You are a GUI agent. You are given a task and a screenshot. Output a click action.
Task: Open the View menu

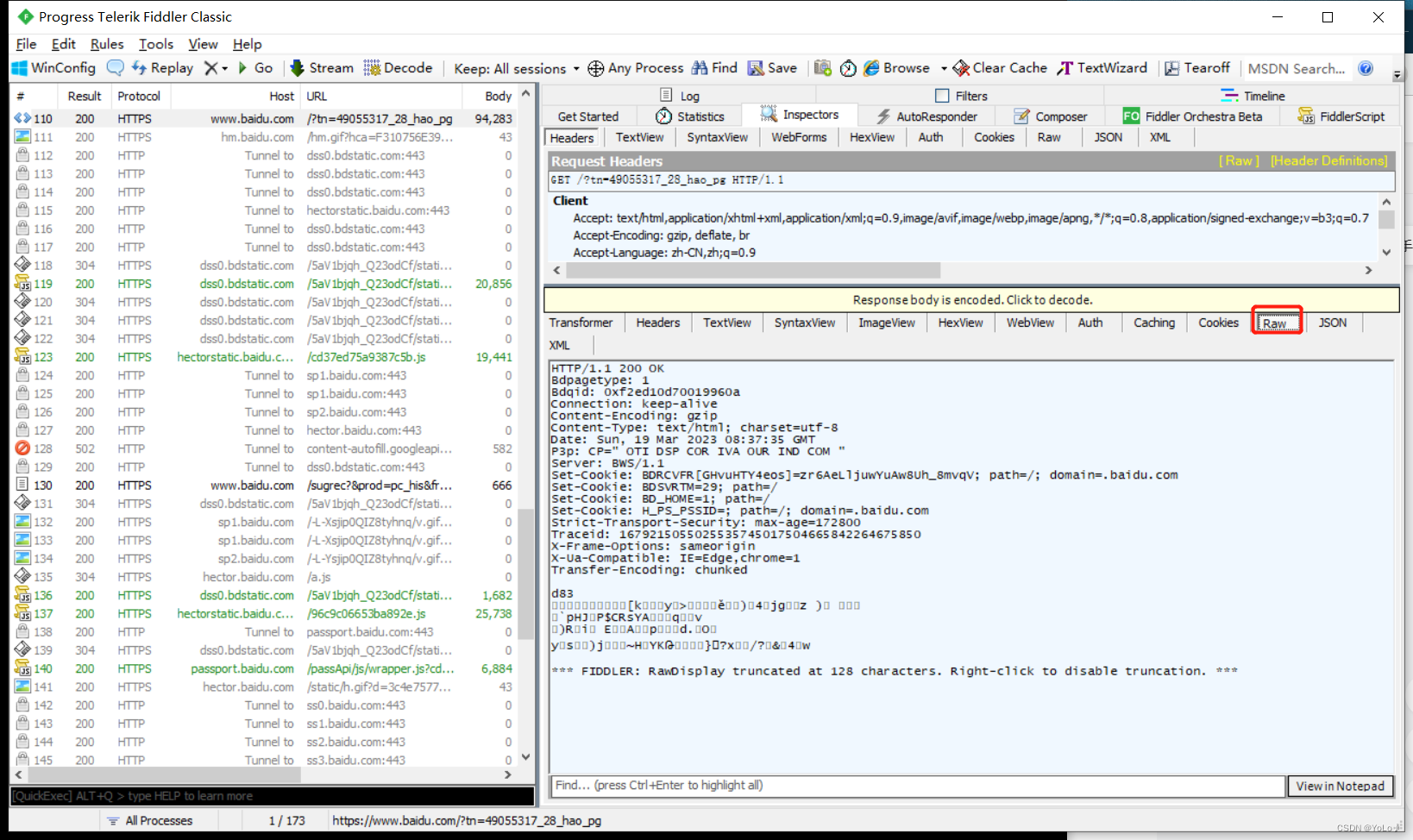tap(203, 44)
